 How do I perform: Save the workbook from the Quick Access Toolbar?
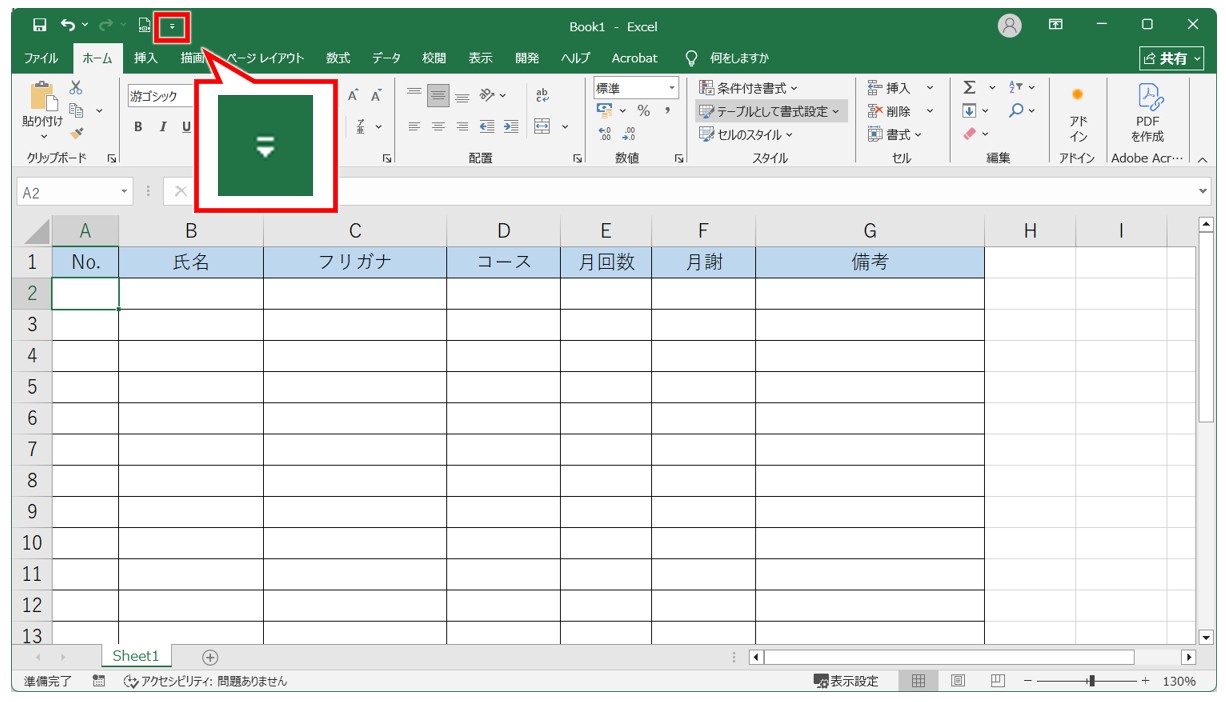pyautogui.click(x=39, y=25)
